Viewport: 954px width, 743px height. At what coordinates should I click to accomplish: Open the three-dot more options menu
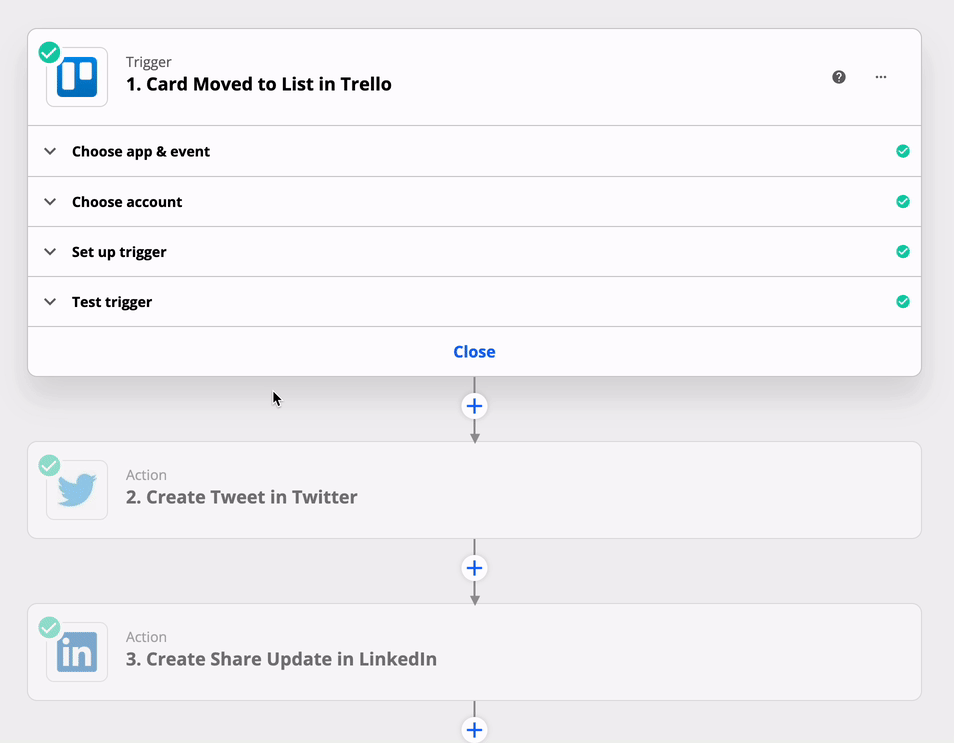(880, 77)
